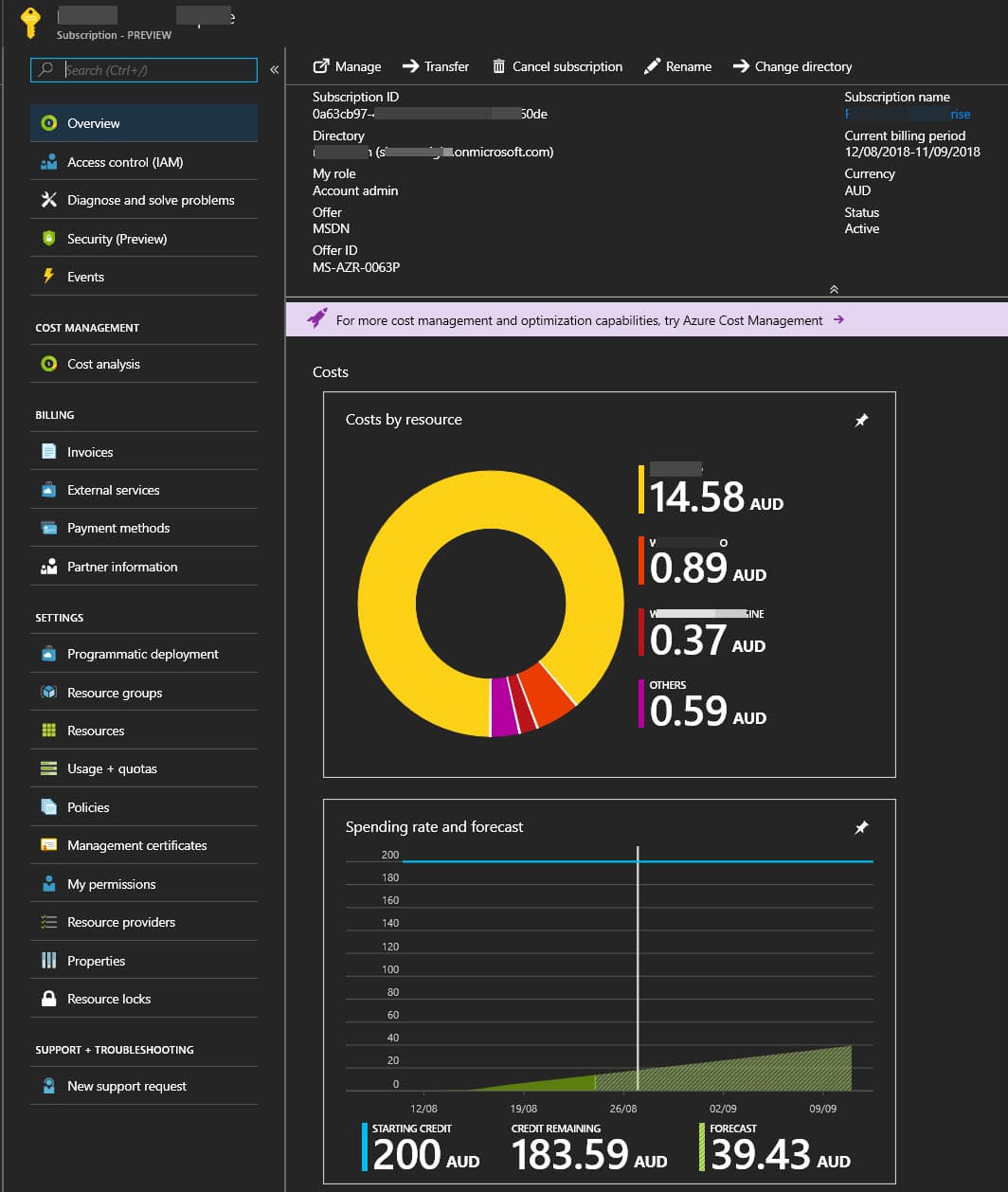Screen dimensions: 1008x1192
Task: Click the Usage + quotas icon
Action: 49,768
